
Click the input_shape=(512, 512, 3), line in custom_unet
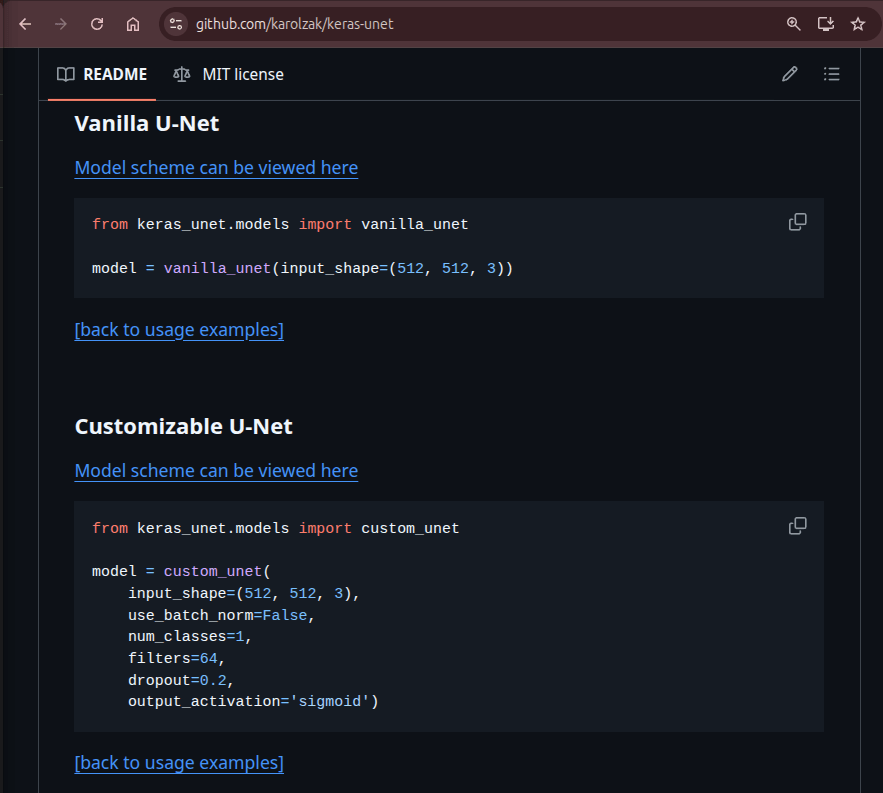click(244, 594)
